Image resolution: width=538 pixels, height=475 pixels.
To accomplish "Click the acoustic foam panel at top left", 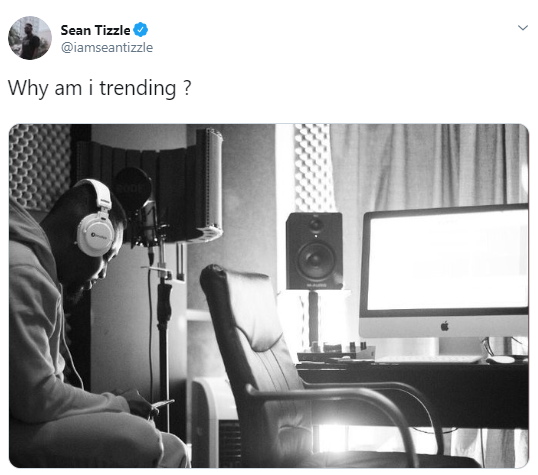I will pyautogui.click(x=40, y=166).
